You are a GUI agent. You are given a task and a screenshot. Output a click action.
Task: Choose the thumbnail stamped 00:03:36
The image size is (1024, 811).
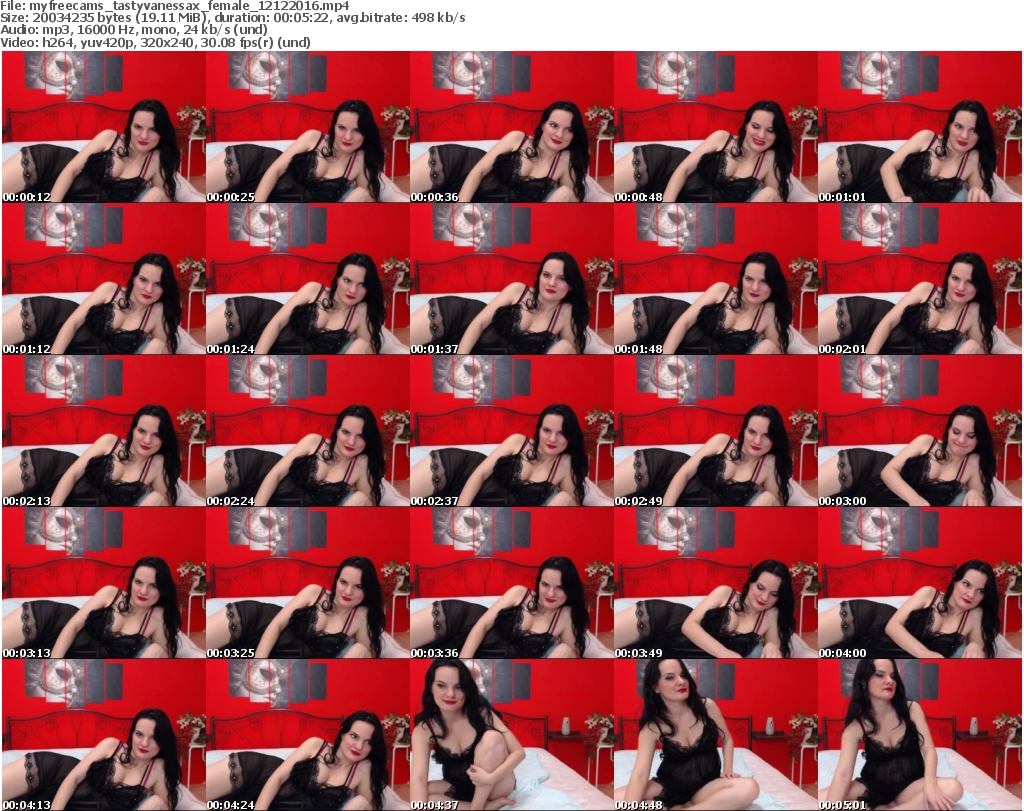pyautogui.click(x=511, y=583)
